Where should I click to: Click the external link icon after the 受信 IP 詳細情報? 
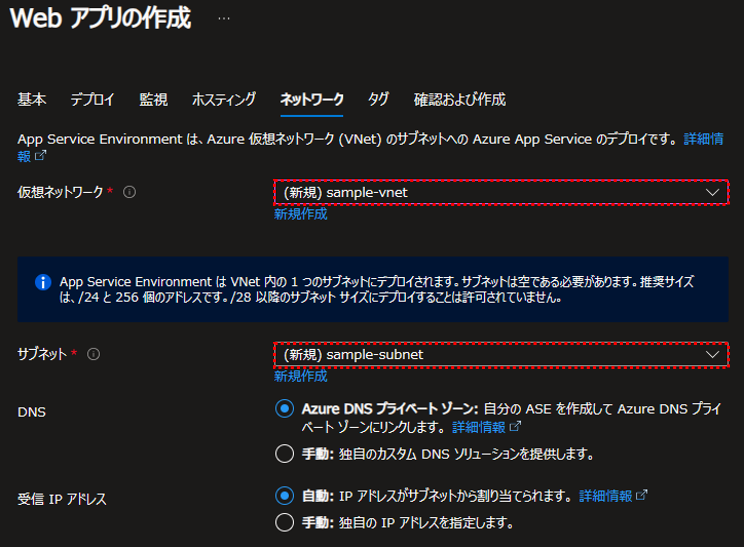click(642, 495)
